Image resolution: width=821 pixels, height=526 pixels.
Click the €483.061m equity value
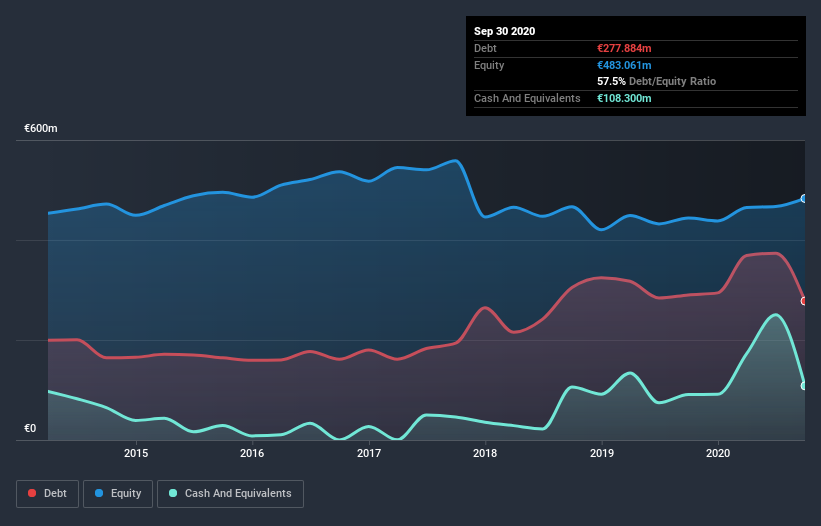click(x=624, y=65)
